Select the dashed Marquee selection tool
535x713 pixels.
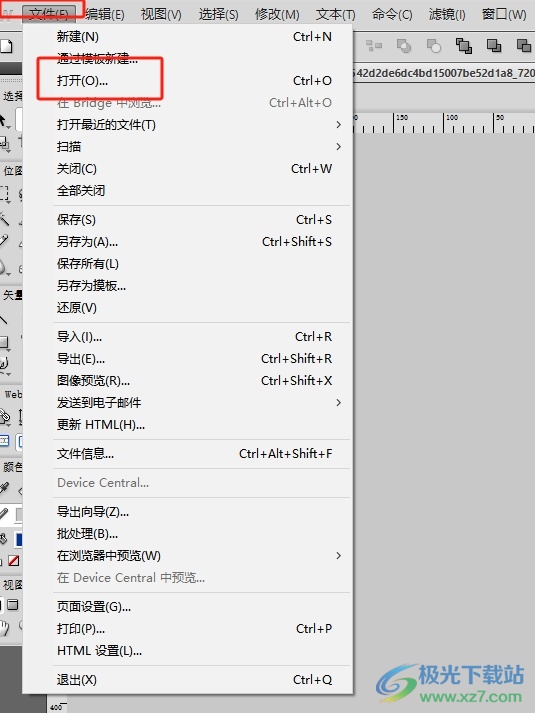coord(5,194)
